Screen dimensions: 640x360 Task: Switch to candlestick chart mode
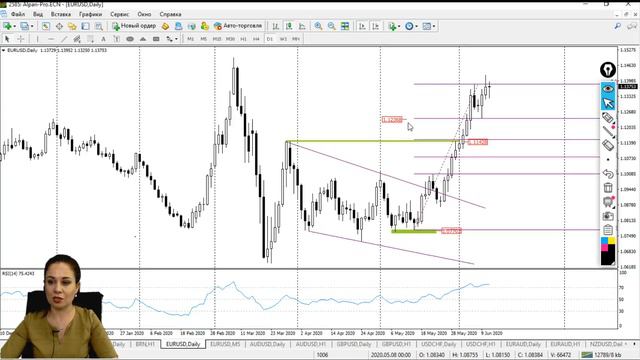point(289,26)
